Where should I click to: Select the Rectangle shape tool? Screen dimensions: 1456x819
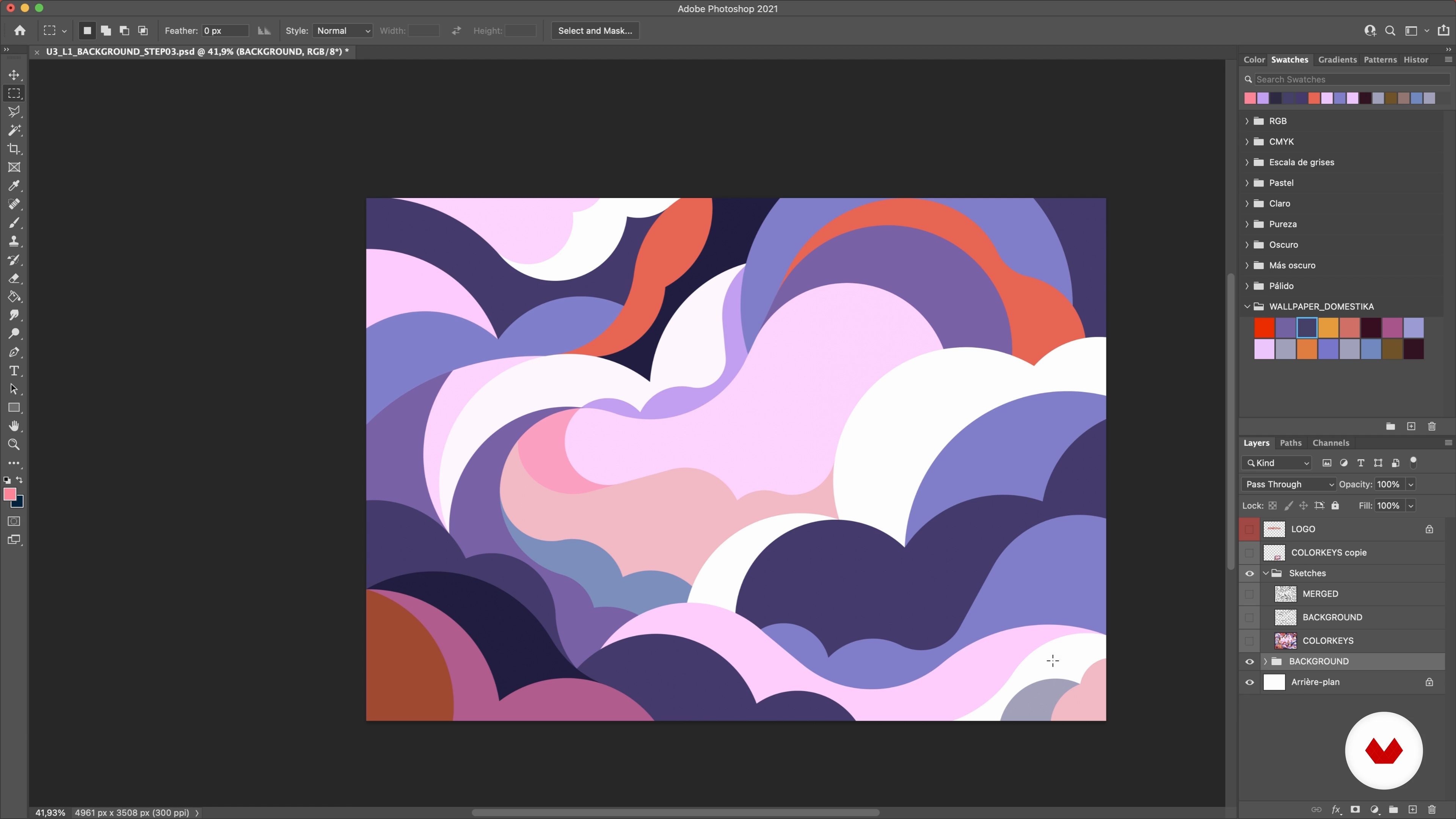14,408
